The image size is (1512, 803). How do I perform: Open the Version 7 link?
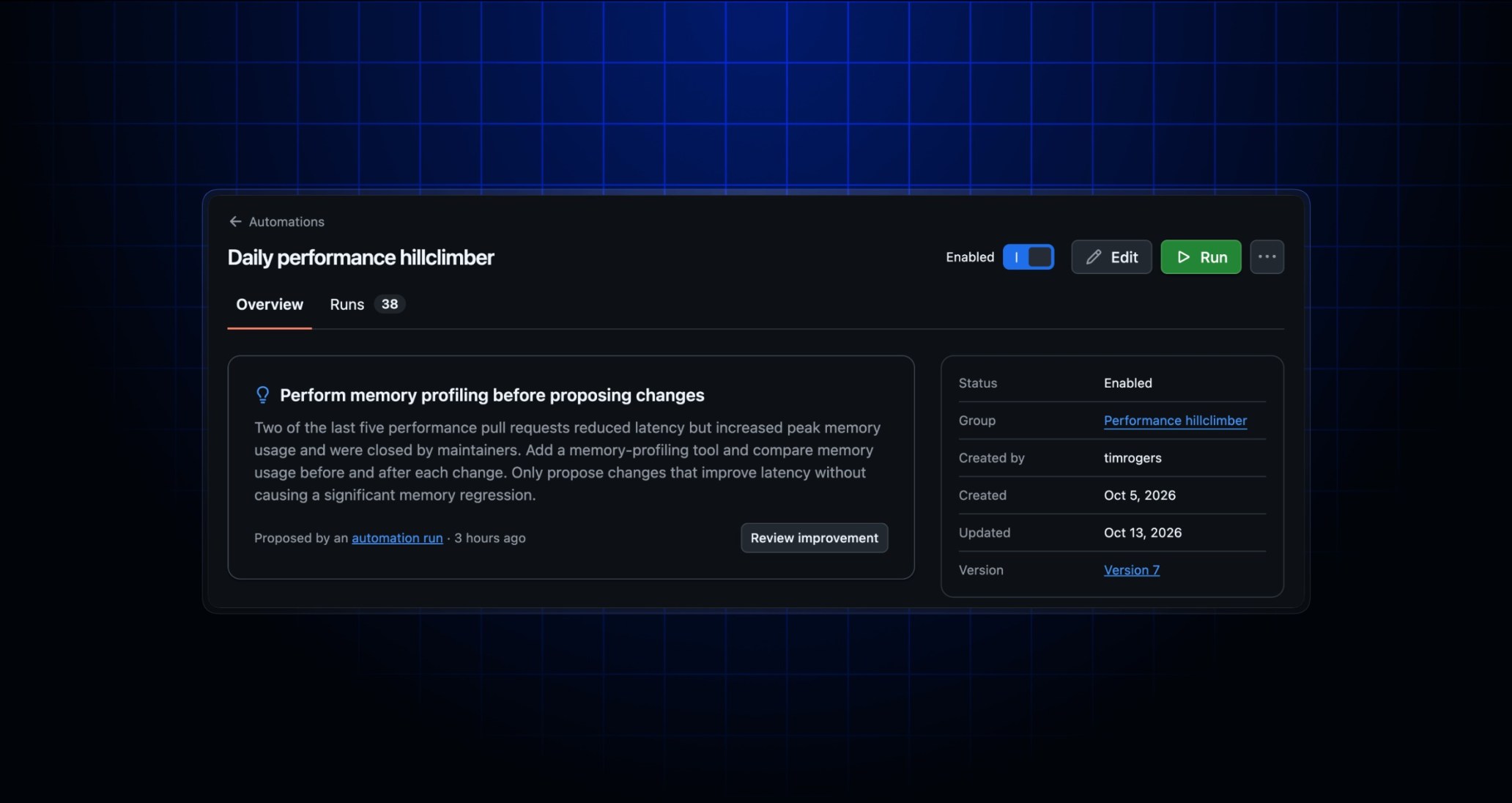1132,570
